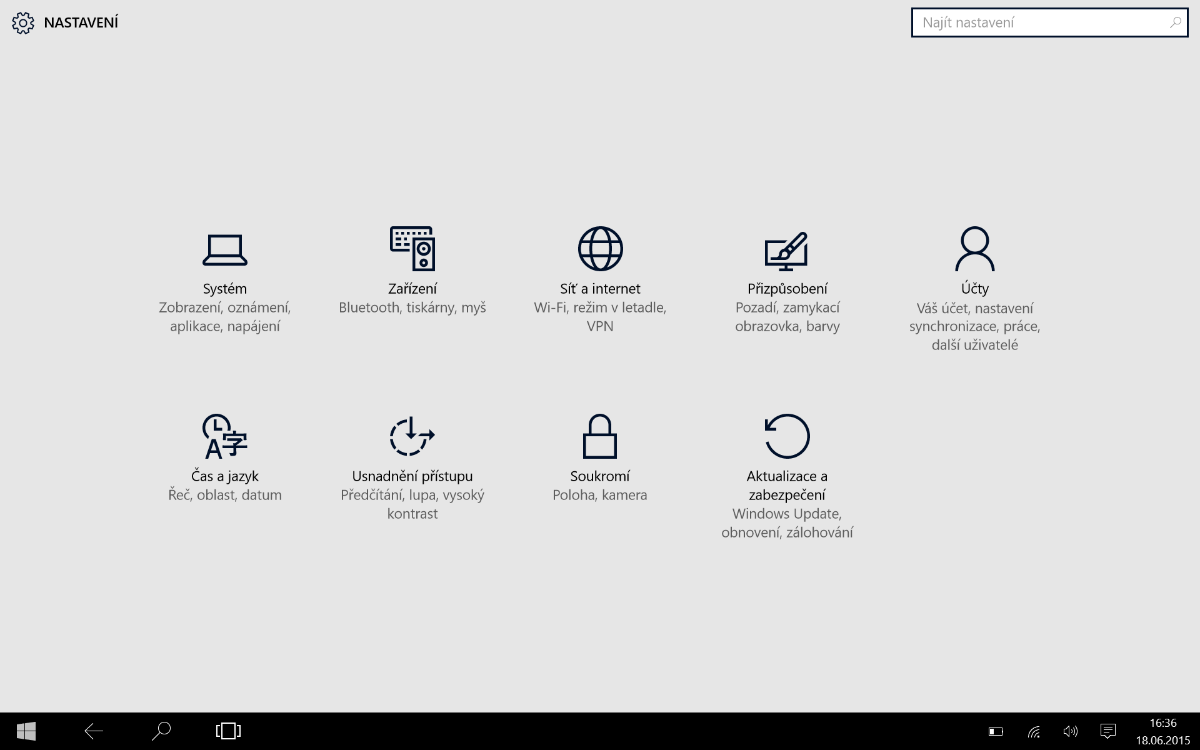Open Síť a internet globe icon
The image size is (1200, 750).
click(600, 248)
